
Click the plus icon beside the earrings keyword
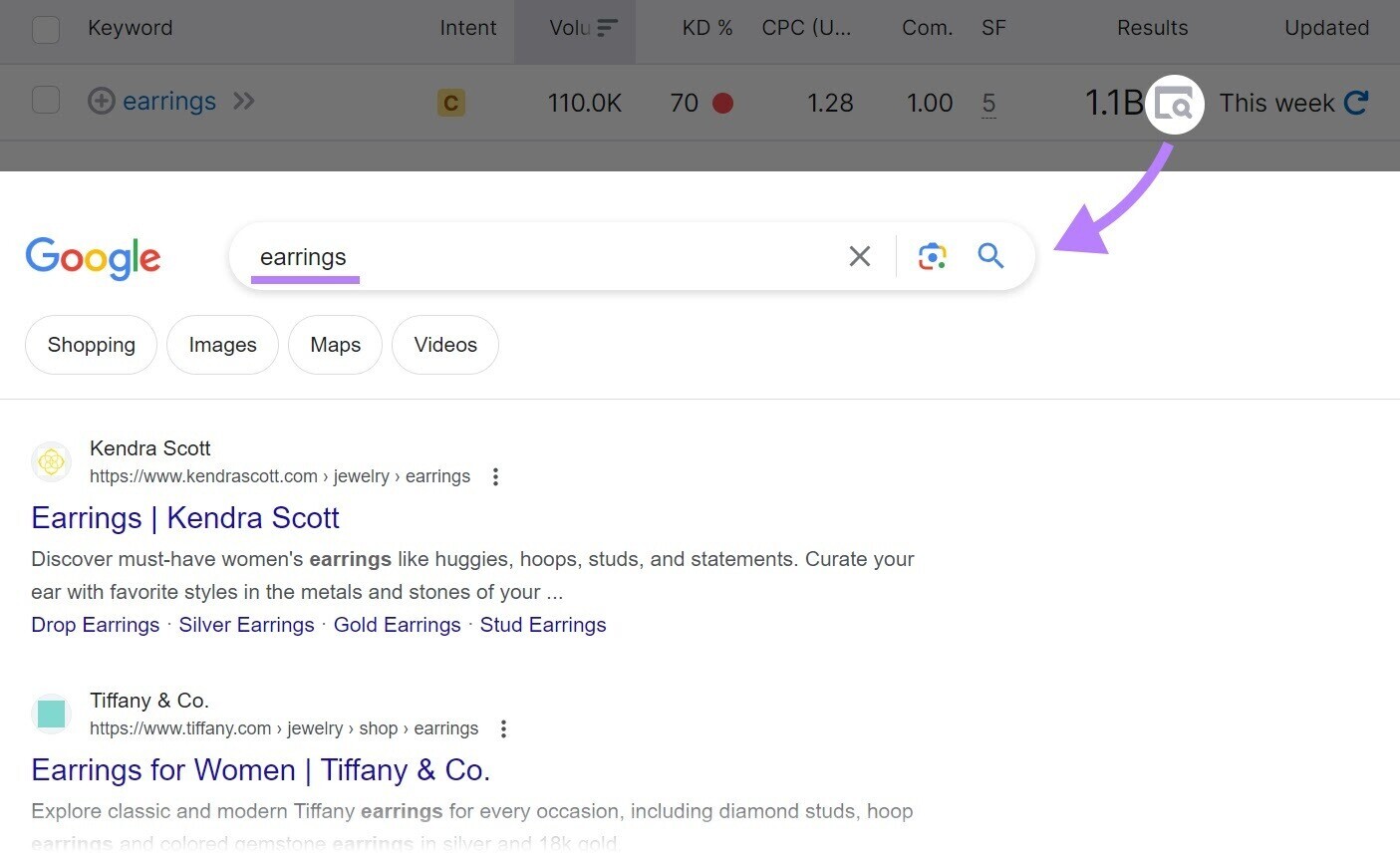pos(102,101)
